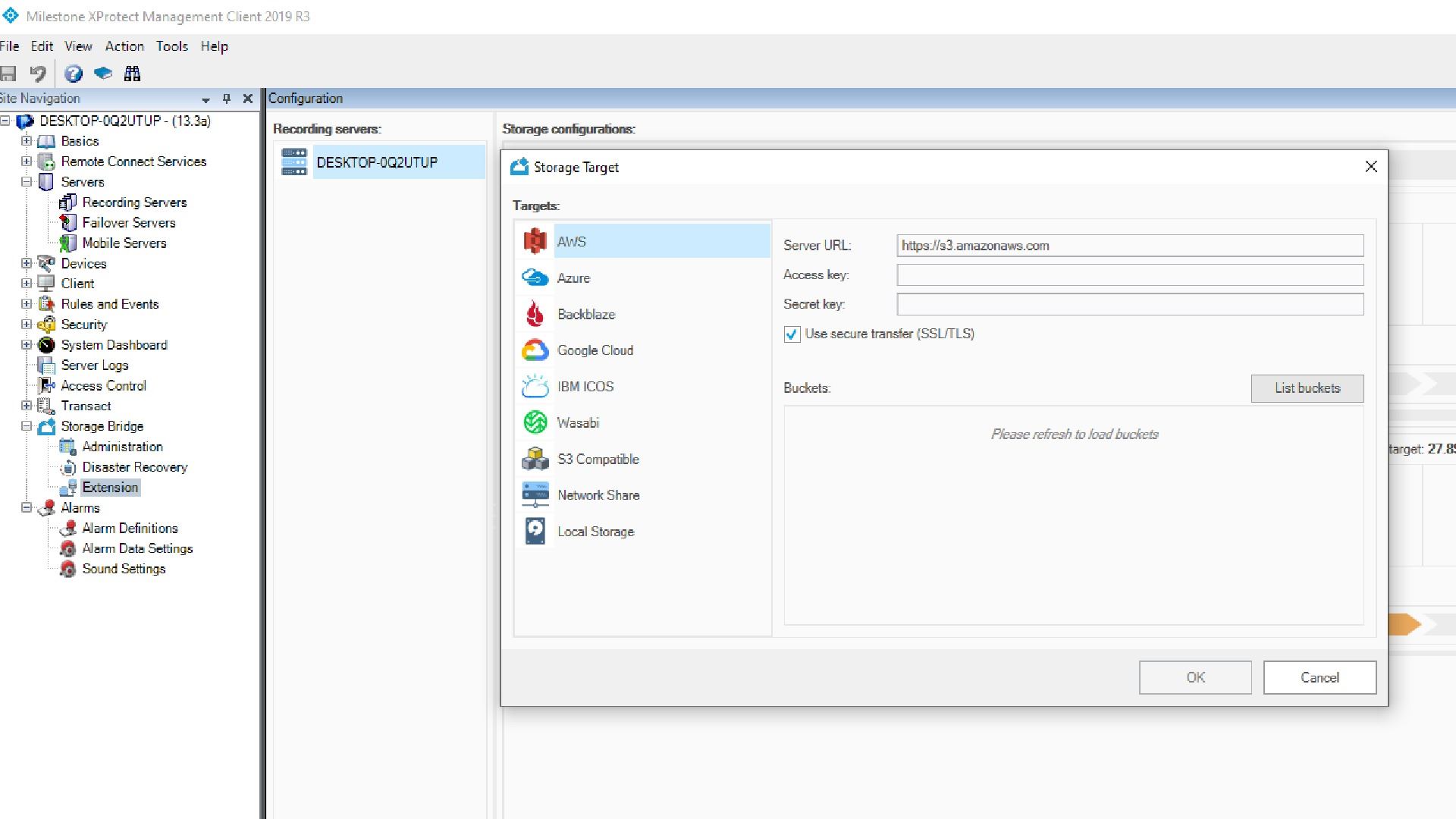Expand the Security tree node
Screen dimensions: 1456x819
pyautogui.click(x=27, y=325)
